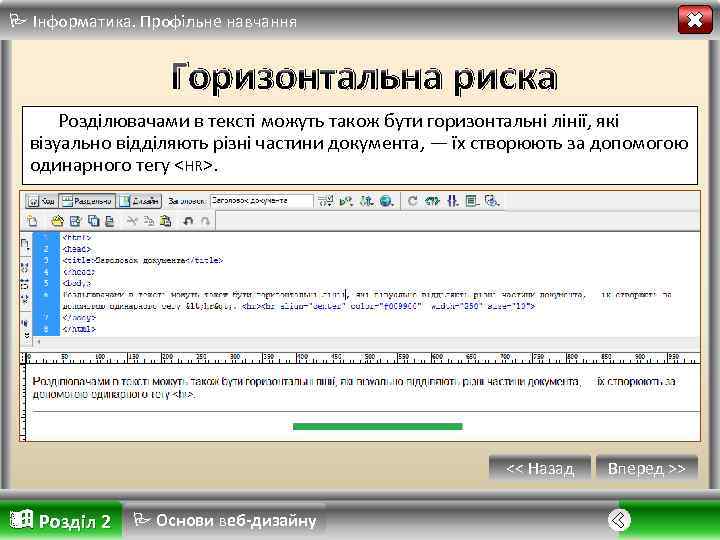Click the </html> closing tag in code
Viewport: 720px width, 540px height.
(x=79, y=329)
